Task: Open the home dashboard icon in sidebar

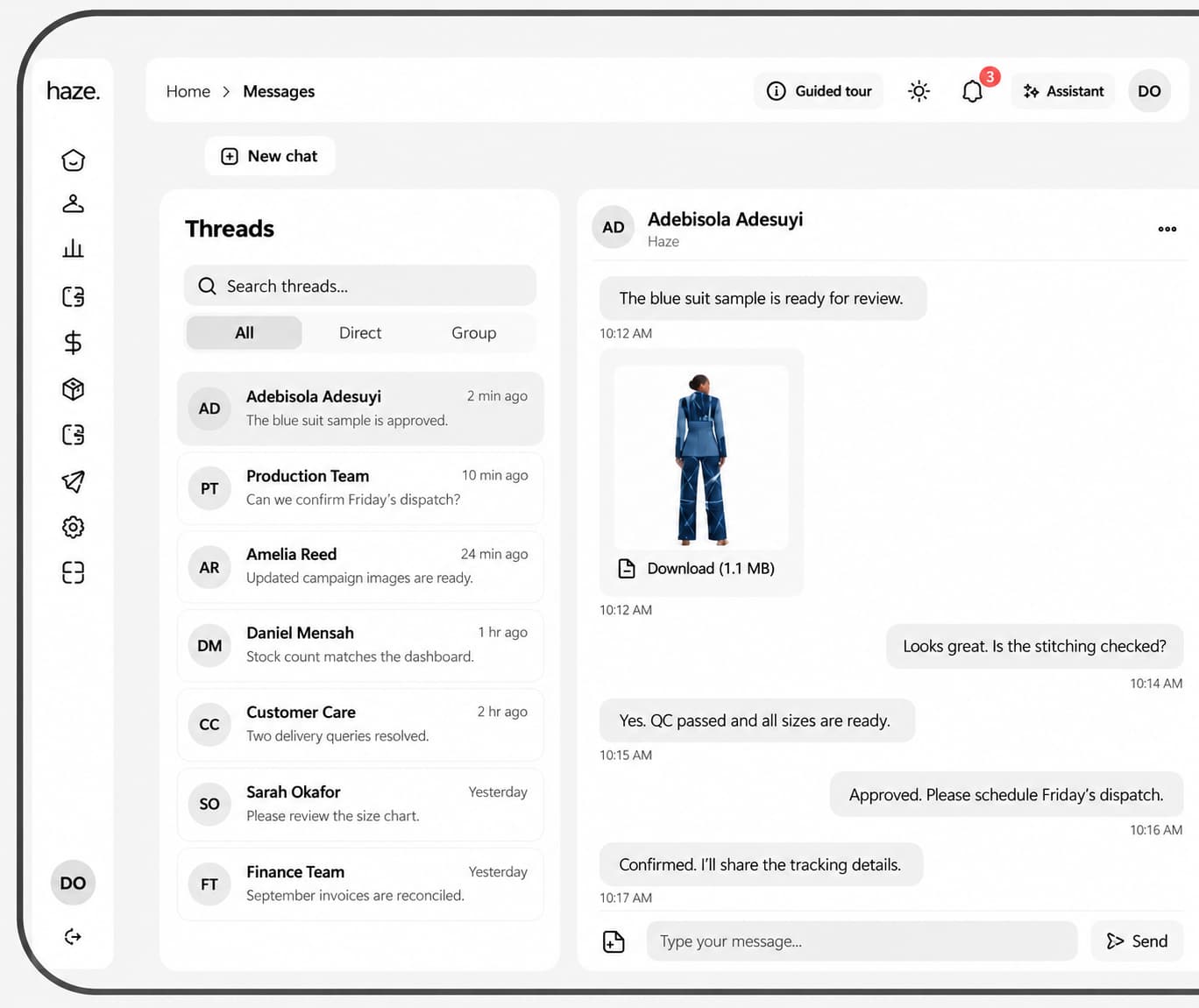Action: pyautogui.click(x=74, y=160)
